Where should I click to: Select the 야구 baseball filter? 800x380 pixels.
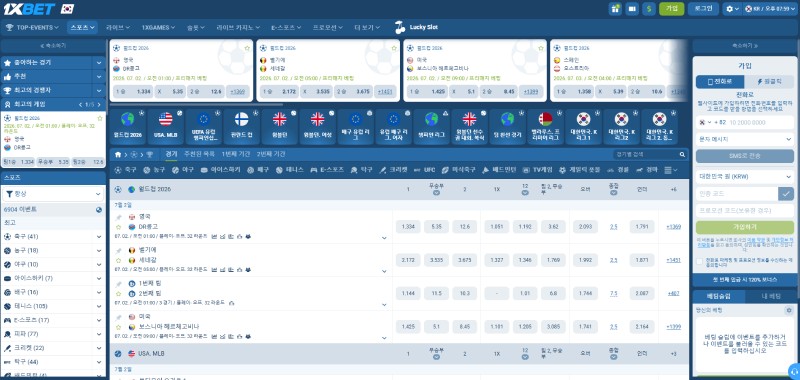click(x=183, y=170)
